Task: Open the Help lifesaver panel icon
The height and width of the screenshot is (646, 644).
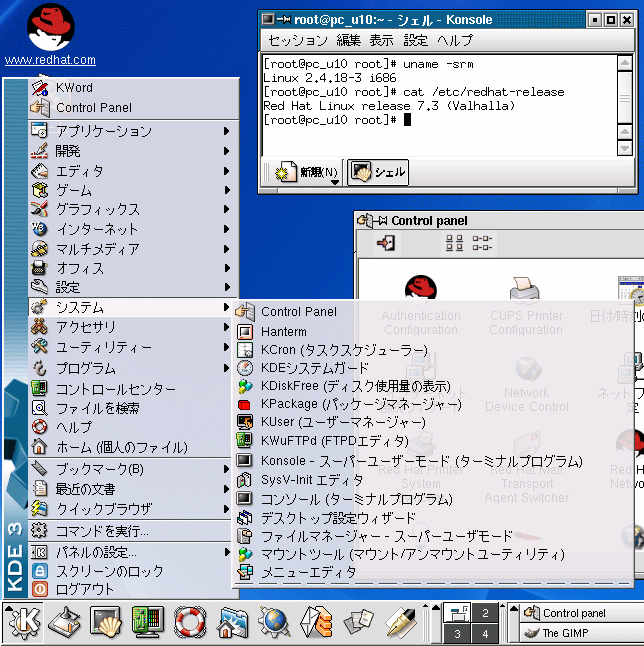Action: [x=190, y=621]
